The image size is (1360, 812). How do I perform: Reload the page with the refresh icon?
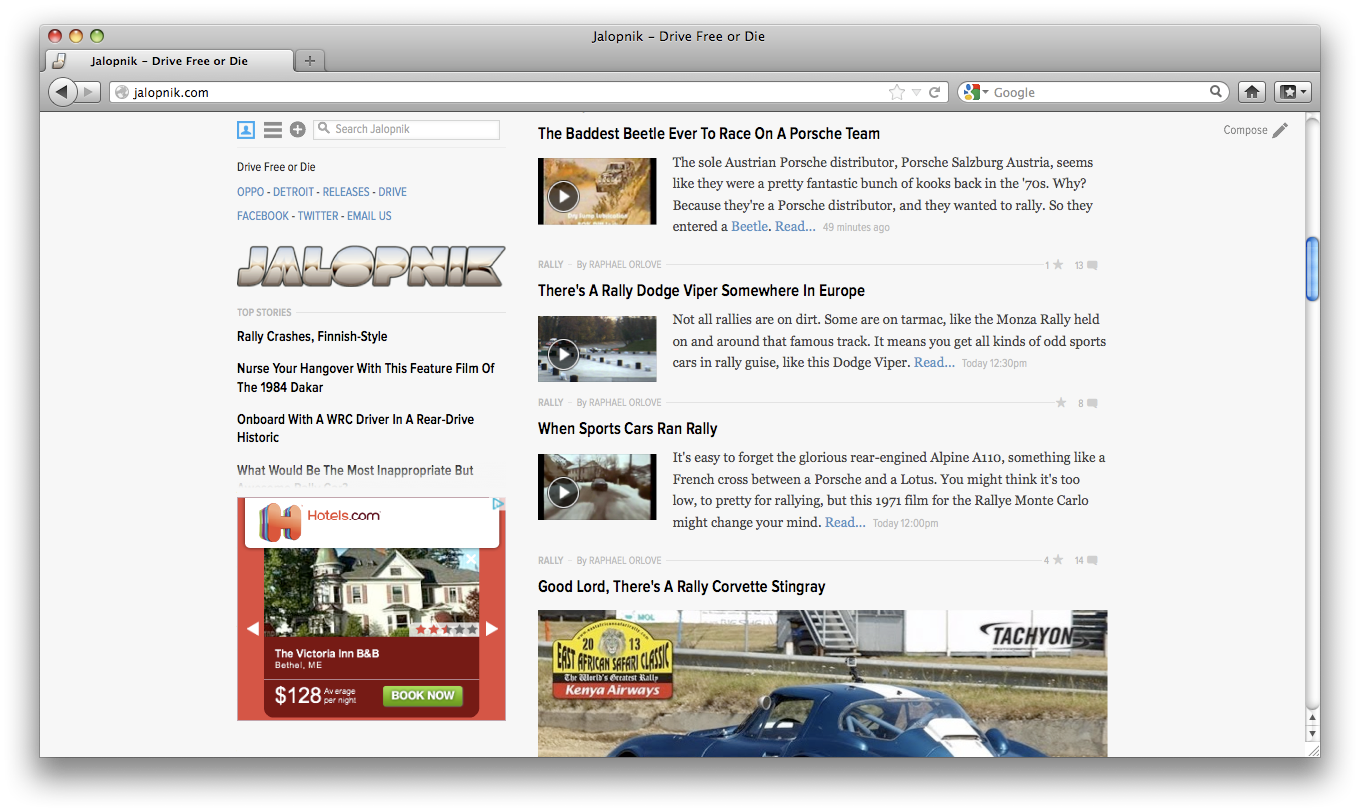935,92
